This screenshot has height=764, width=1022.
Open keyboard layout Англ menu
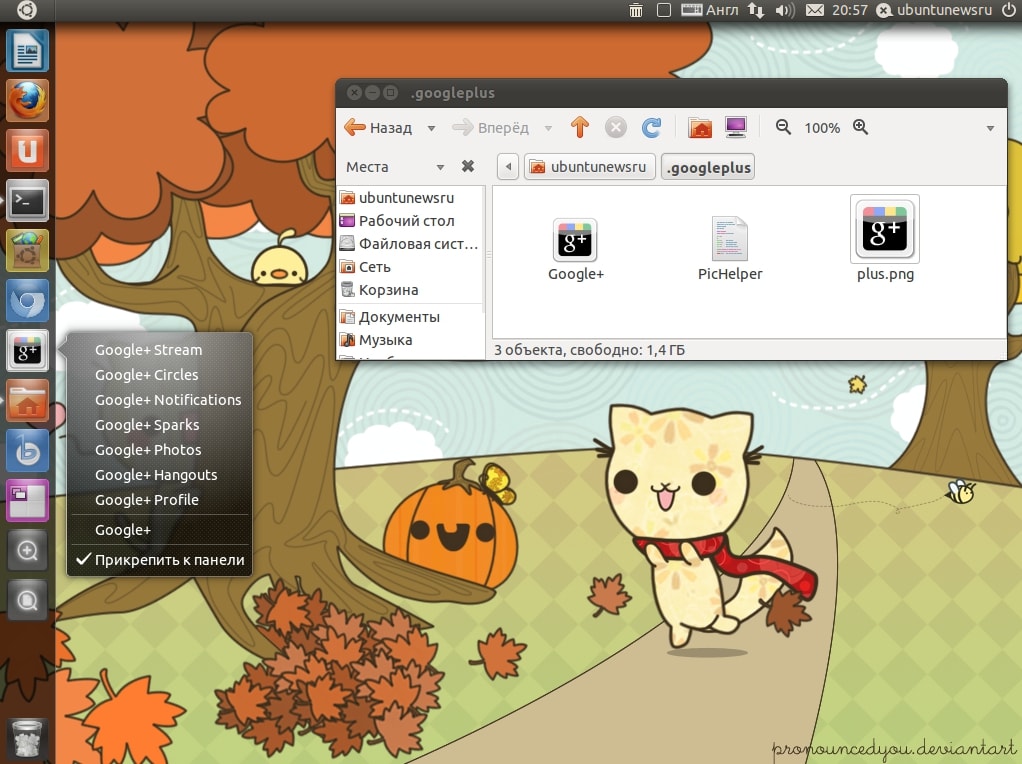[x=710, y=10]
